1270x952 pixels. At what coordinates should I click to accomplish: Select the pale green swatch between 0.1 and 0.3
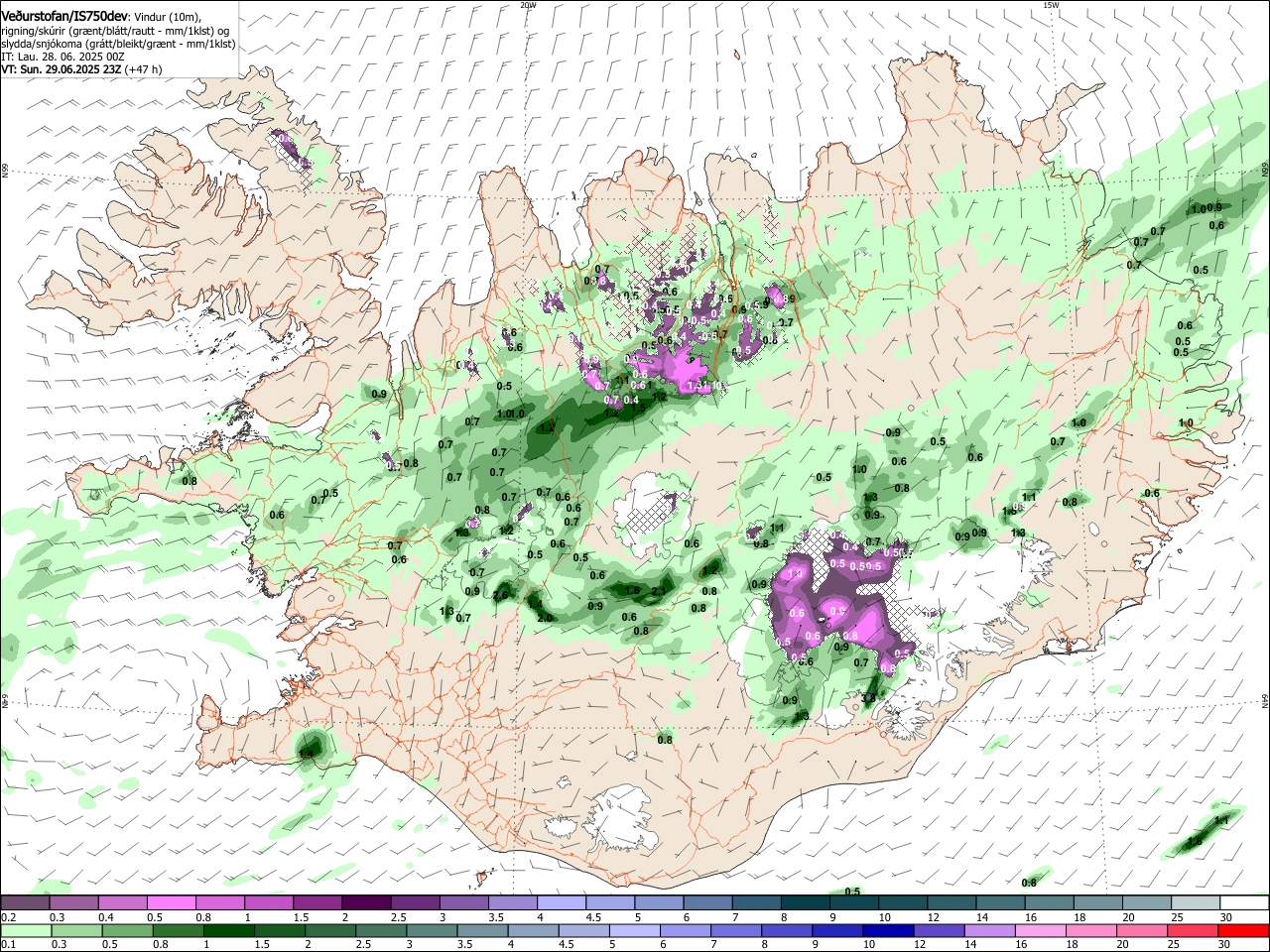pyautogui.click(x=25, y=930)
